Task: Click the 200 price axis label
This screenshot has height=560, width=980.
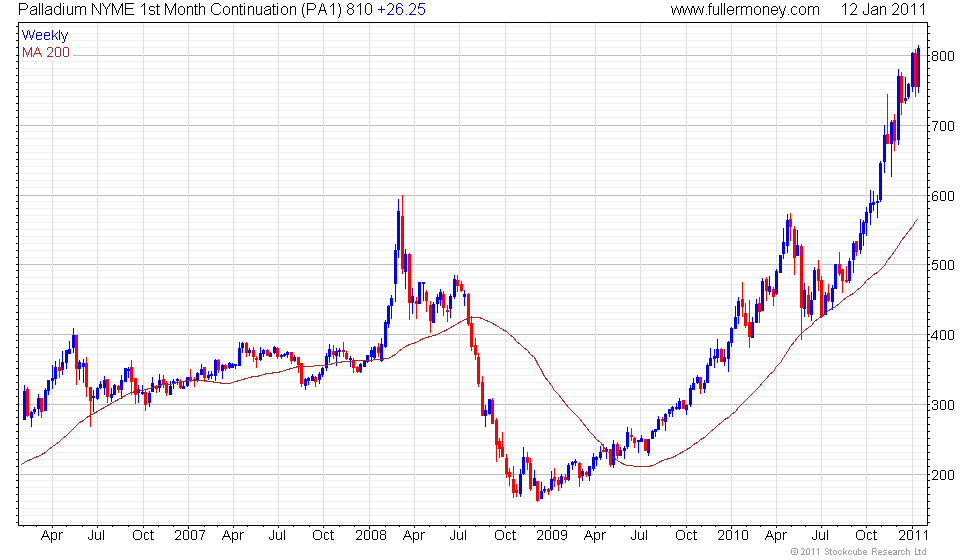Action: tap(942, 475)
